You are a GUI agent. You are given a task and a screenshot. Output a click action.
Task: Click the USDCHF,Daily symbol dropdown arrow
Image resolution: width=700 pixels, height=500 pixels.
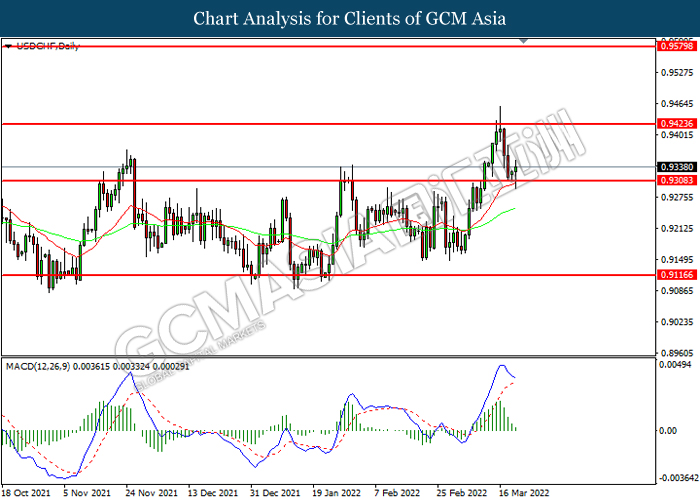[8, 46]
